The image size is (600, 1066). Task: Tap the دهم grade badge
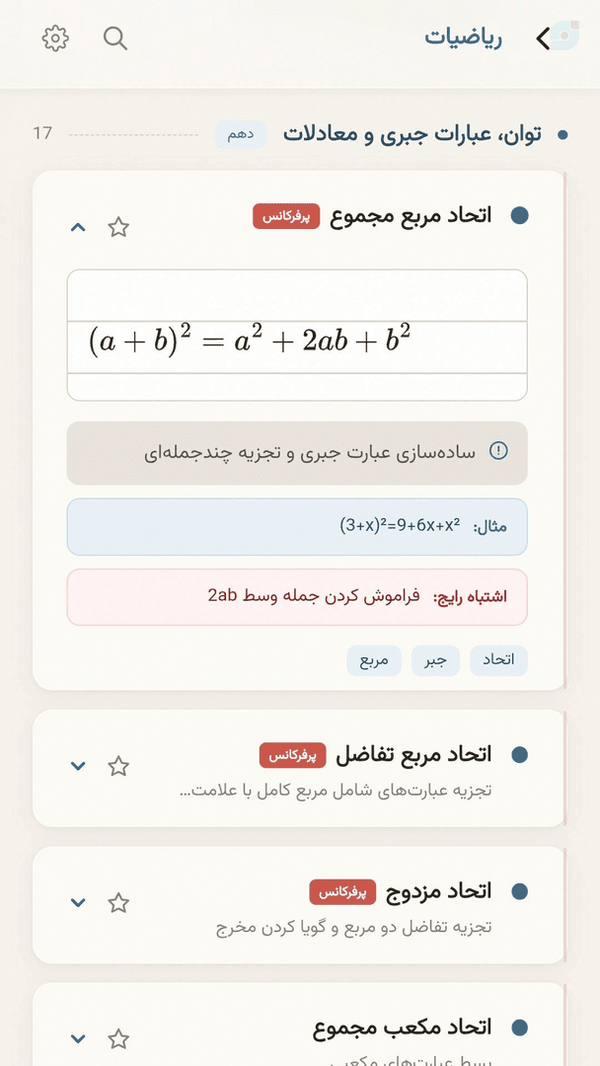(x=241, y=135)
